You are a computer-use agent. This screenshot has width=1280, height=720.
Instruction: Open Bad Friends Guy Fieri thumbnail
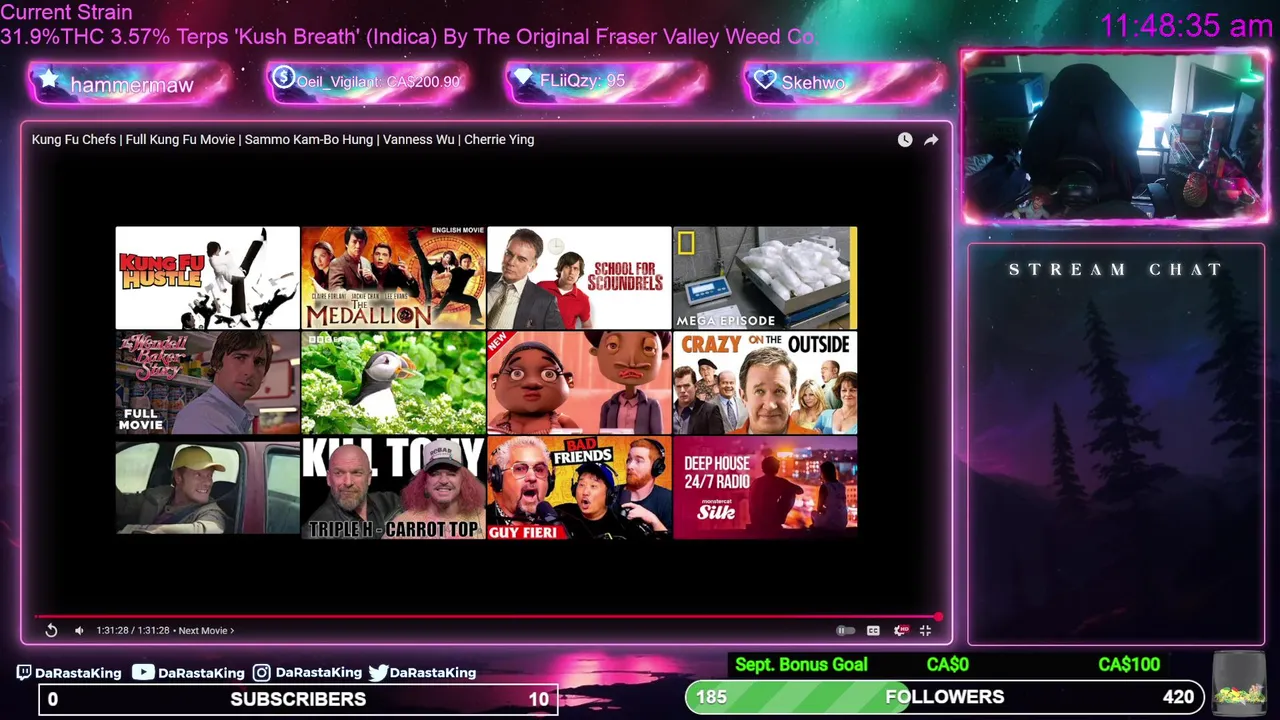pyautogui.click(x=579, y=487)
